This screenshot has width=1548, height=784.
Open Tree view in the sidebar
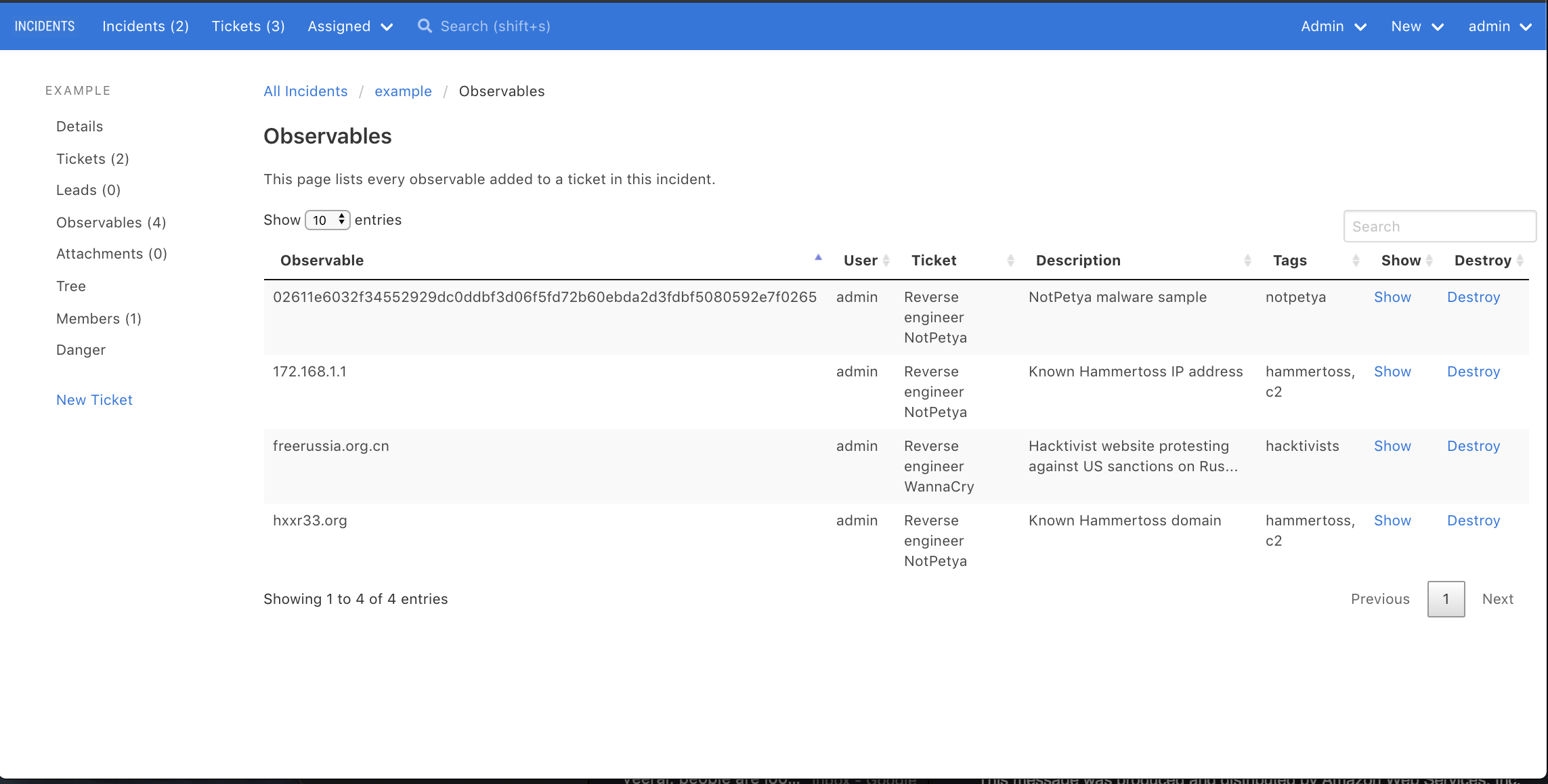click(71, 286)
